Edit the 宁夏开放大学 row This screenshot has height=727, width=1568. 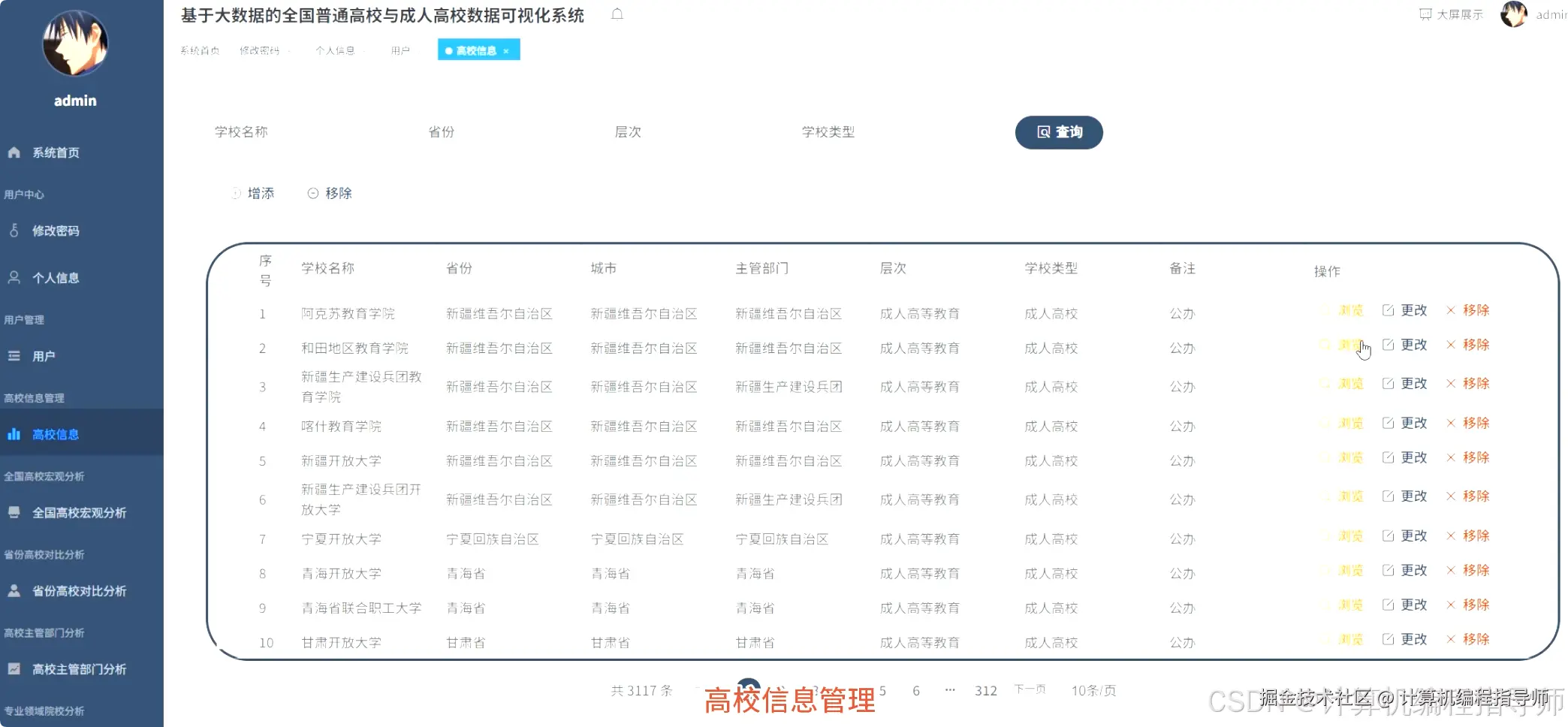(1405, 535)
